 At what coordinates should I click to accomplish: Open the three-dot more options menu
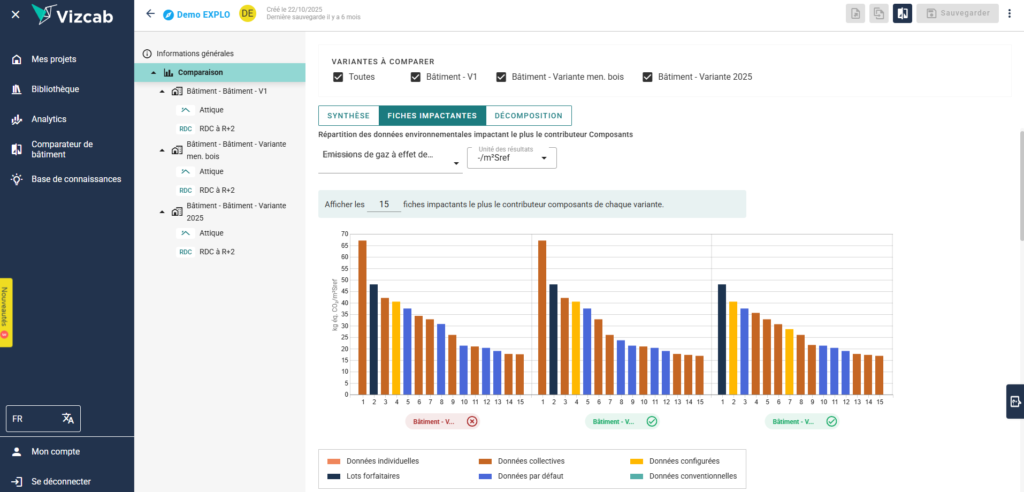point(1010,14)
